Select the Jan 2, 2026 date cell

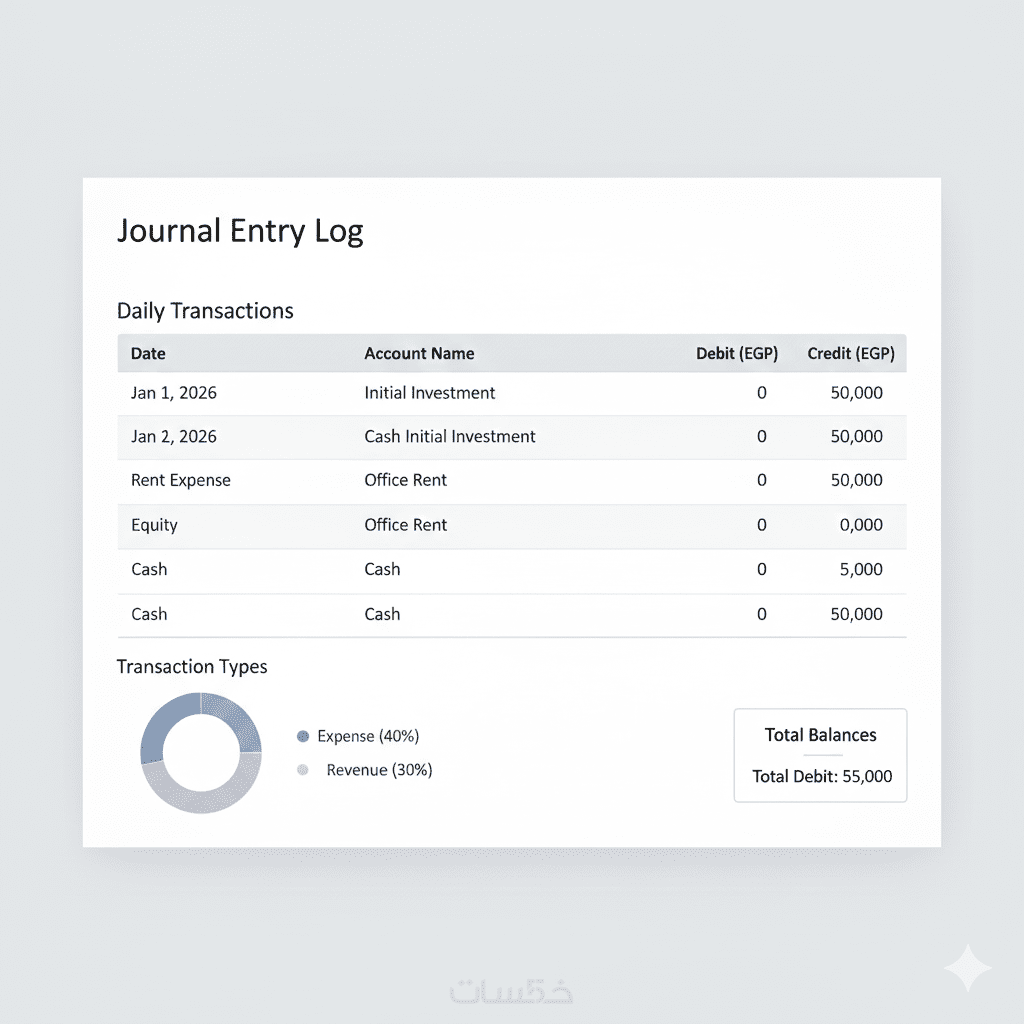[174, 437]
